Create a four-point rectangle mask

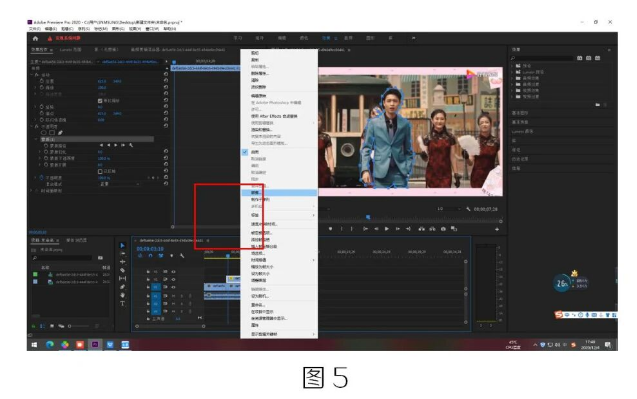[x=52, y=132]
